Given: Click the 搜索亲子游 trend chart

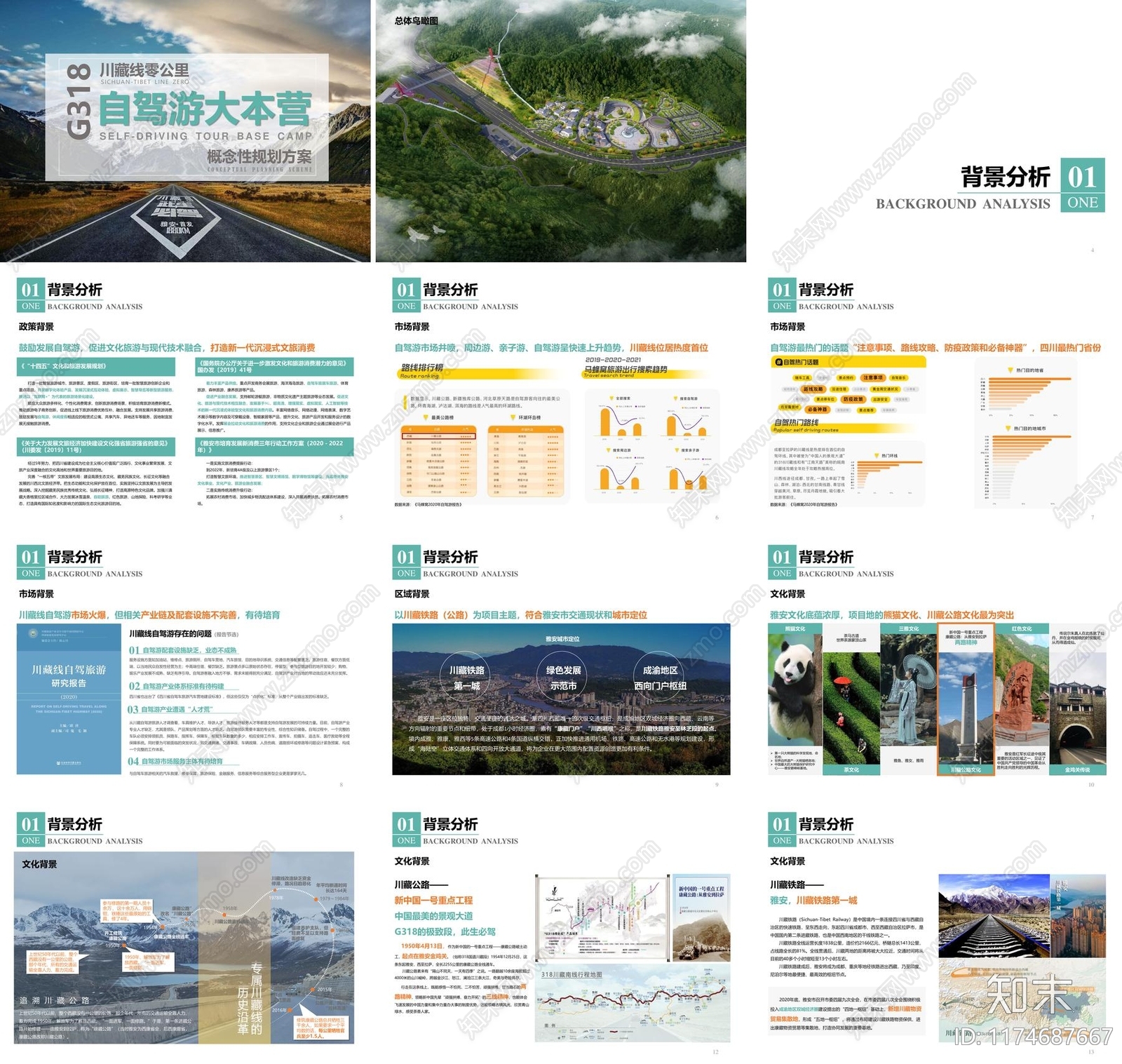Looking at the screenshot, I should (x=687, y=470).
